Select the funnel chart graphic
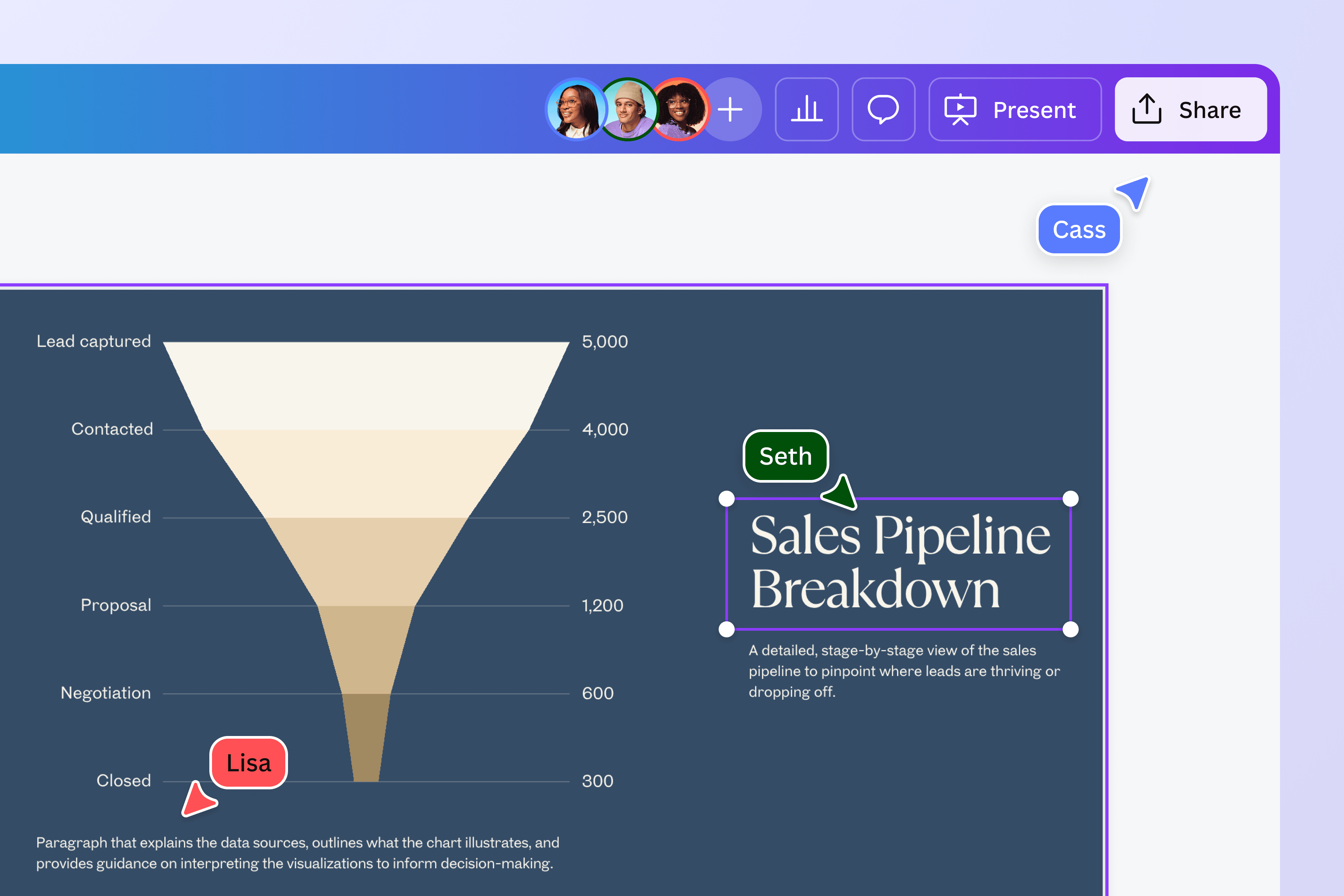This screenshot has width=1344, height=896. 366,486
